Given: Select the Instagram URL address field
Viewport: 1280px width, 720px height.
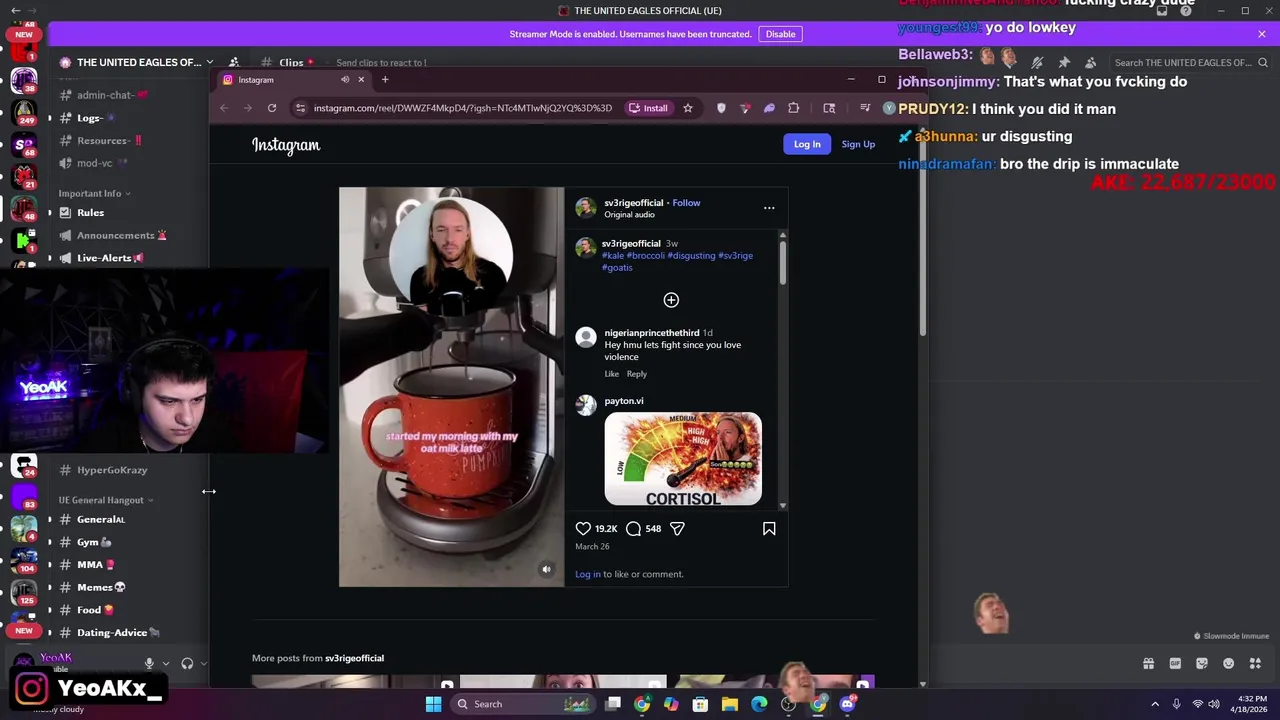Looking at the screenshot, I should click(462, 108).
